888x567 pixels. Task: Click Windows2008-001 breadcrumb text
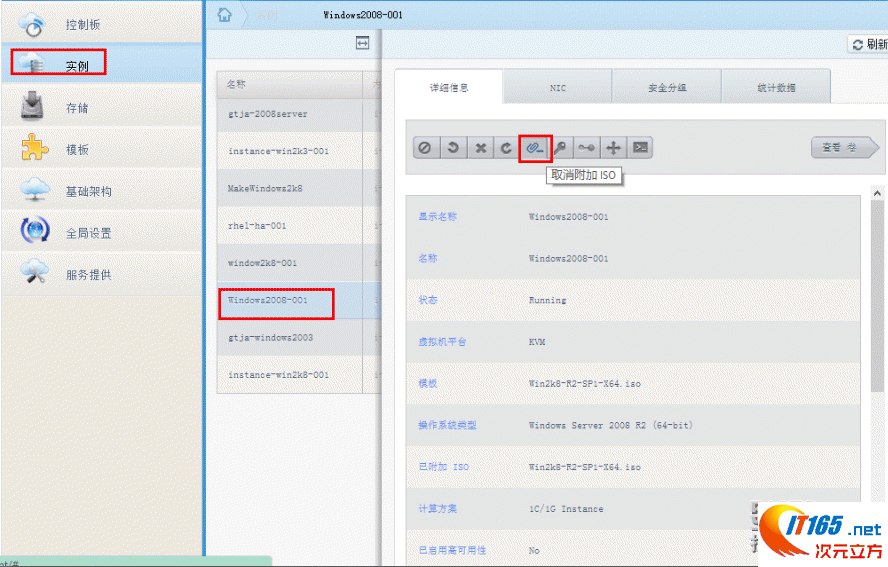pyautogui.click(x=363, y=15)
